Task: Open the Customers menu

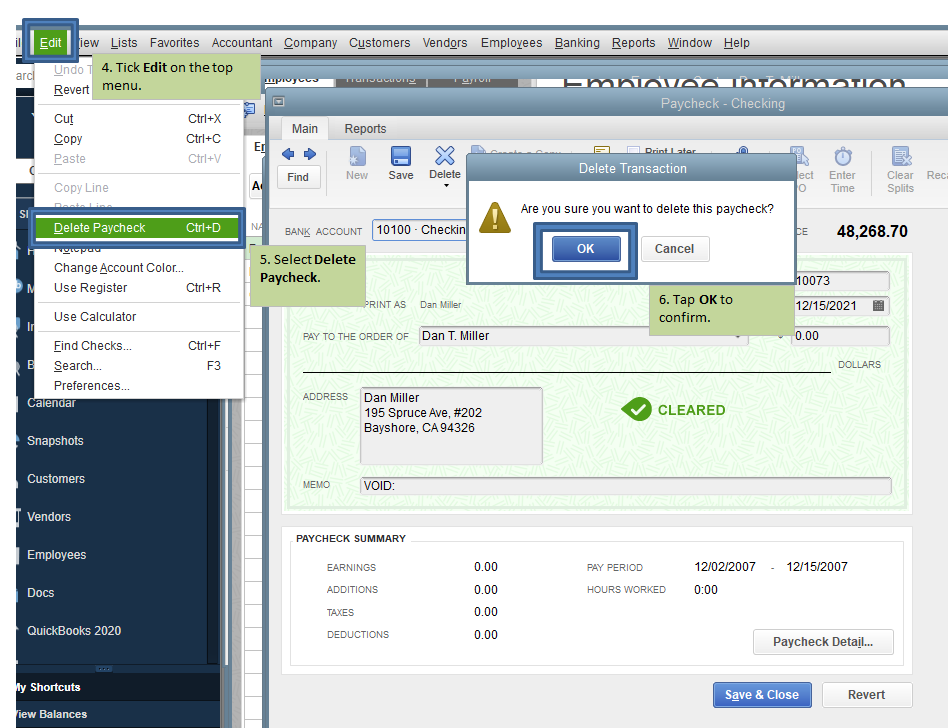Action: 380,42
